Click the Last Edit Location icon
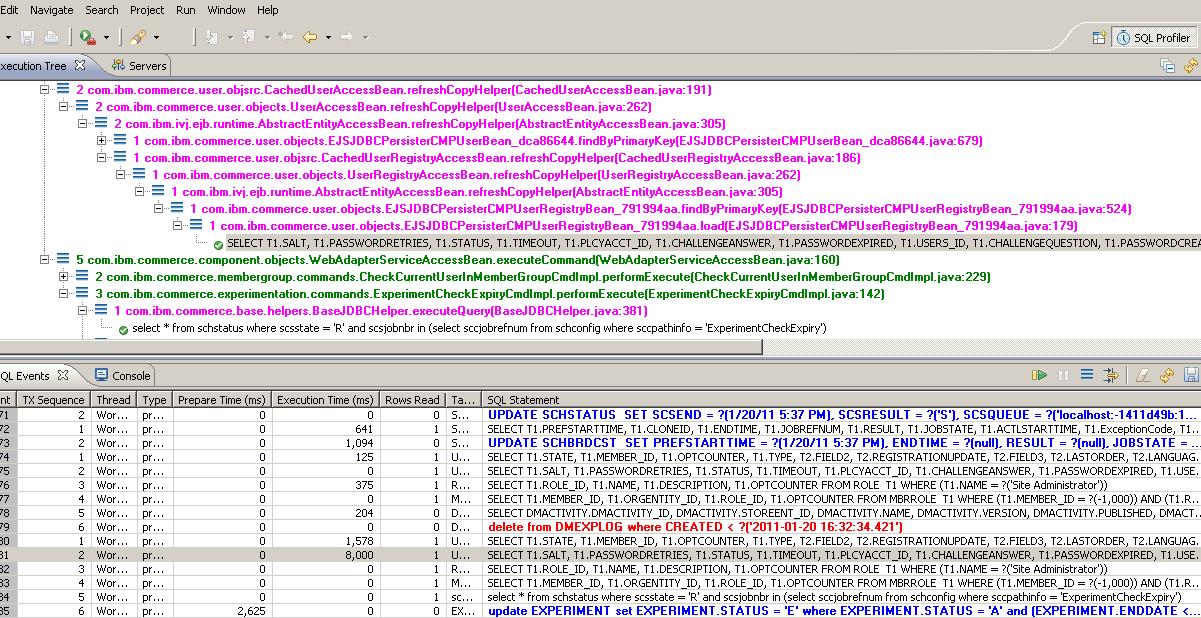 pyautogui.click(x=286, y=37)
